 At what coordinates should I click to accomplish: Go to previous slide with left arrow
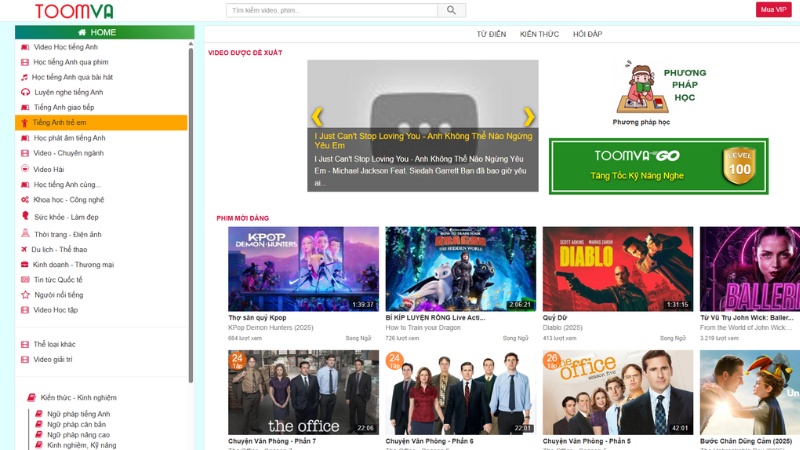(x=317, y=117)
